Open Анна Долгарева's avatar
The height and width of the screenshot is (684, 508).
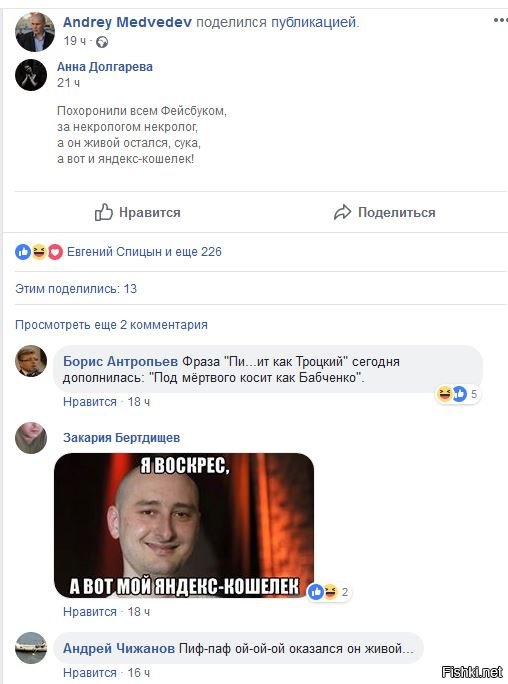click(x=31, y=75)
